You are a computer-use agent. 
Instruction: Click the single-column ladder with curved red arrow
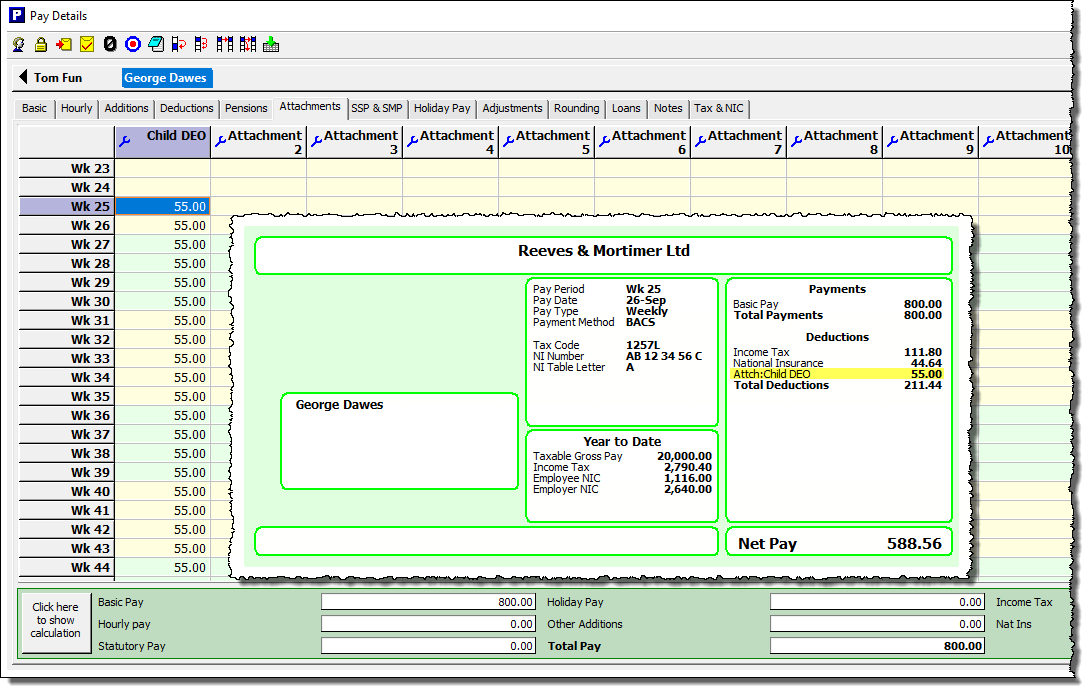tap(179, 45)
